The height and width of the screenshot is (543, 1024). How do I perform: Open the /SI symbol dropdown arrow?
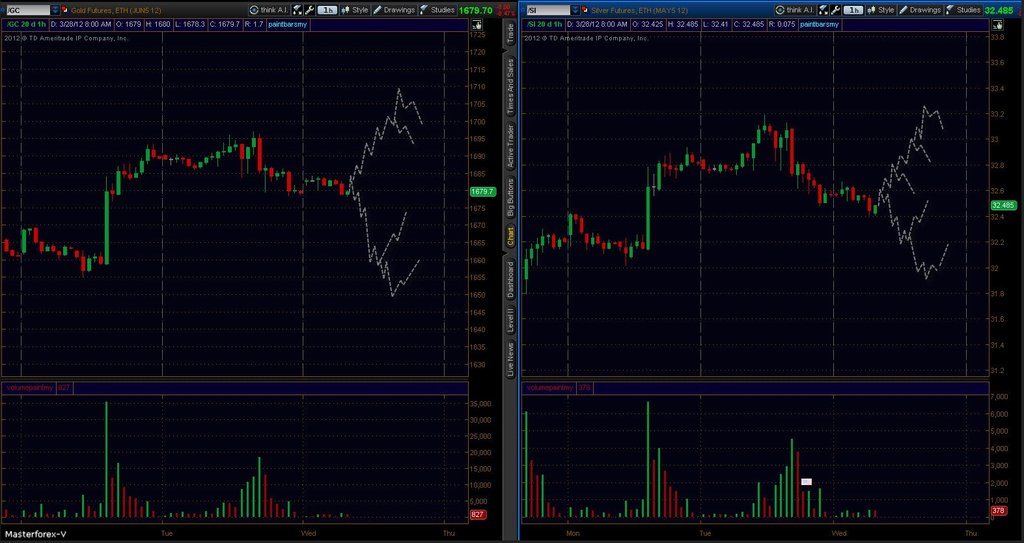tap(575, 10)
